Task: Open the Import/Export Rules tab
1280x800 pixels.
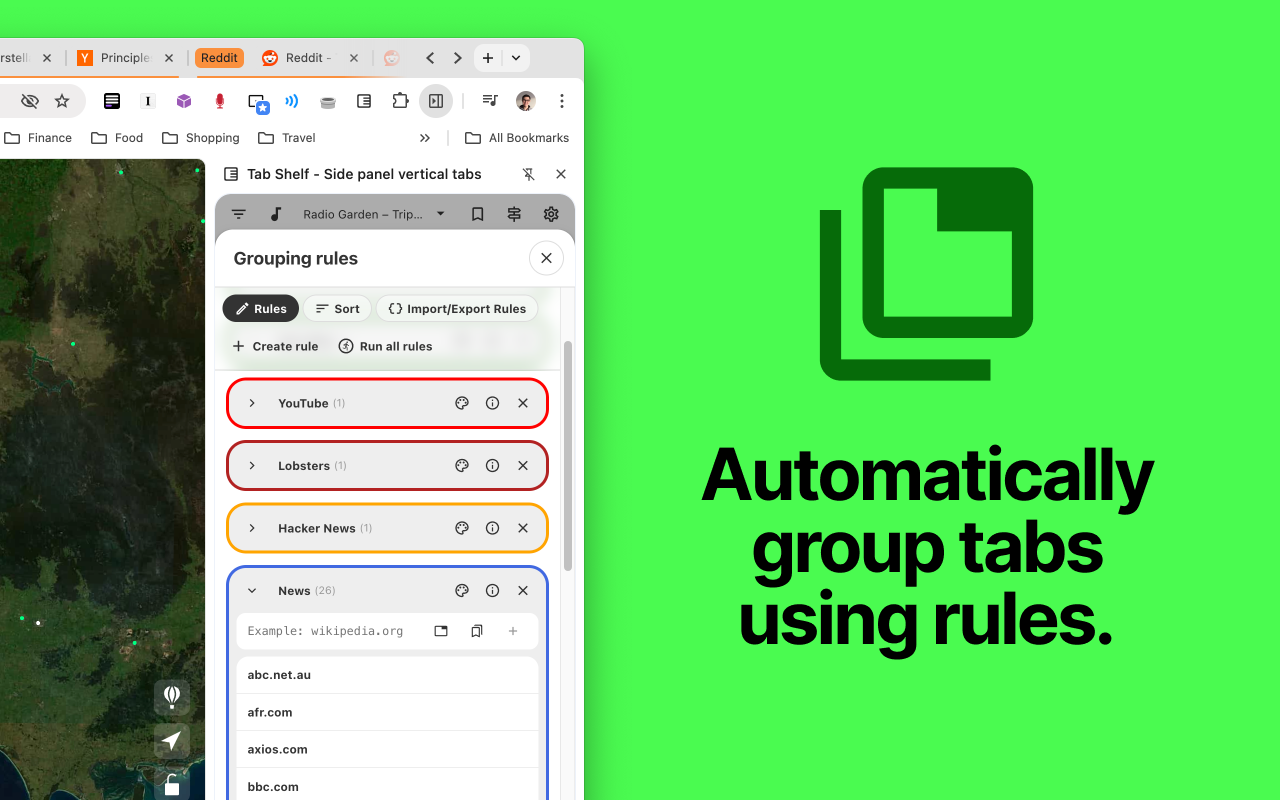Action: (457, 309)
